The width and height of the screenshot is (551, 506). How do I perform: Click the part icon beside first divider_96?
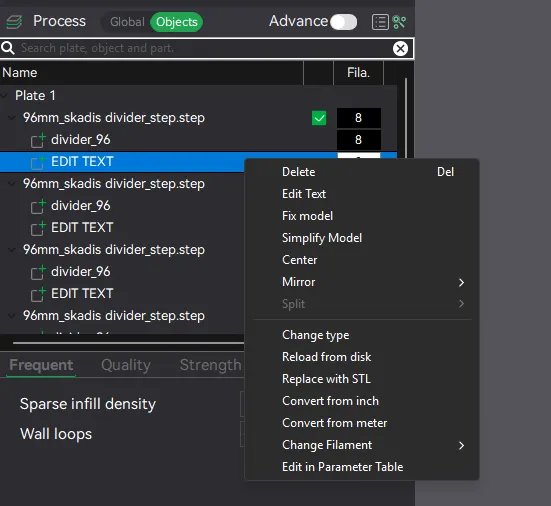tap(38, 140)
